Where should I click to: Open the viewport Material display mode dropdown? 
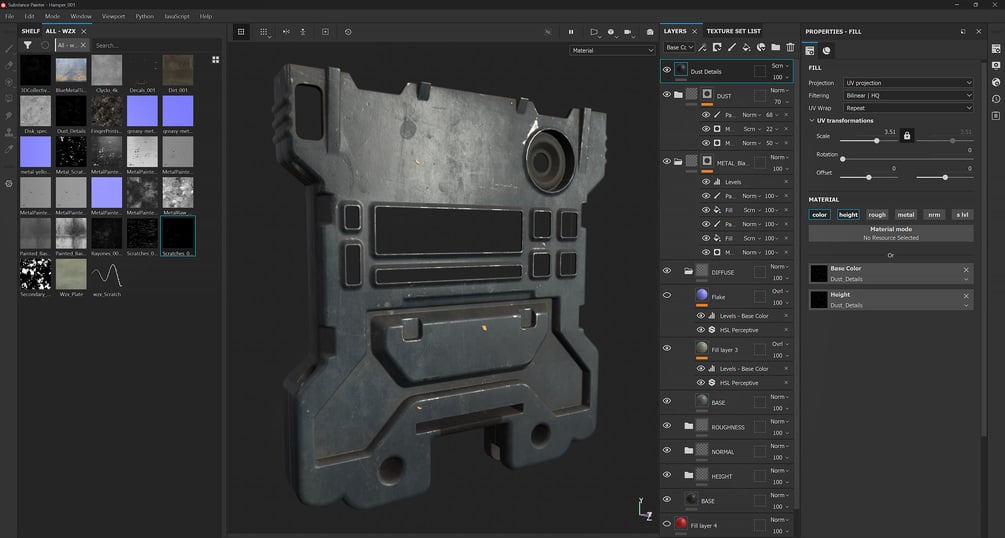coord(612,51)
